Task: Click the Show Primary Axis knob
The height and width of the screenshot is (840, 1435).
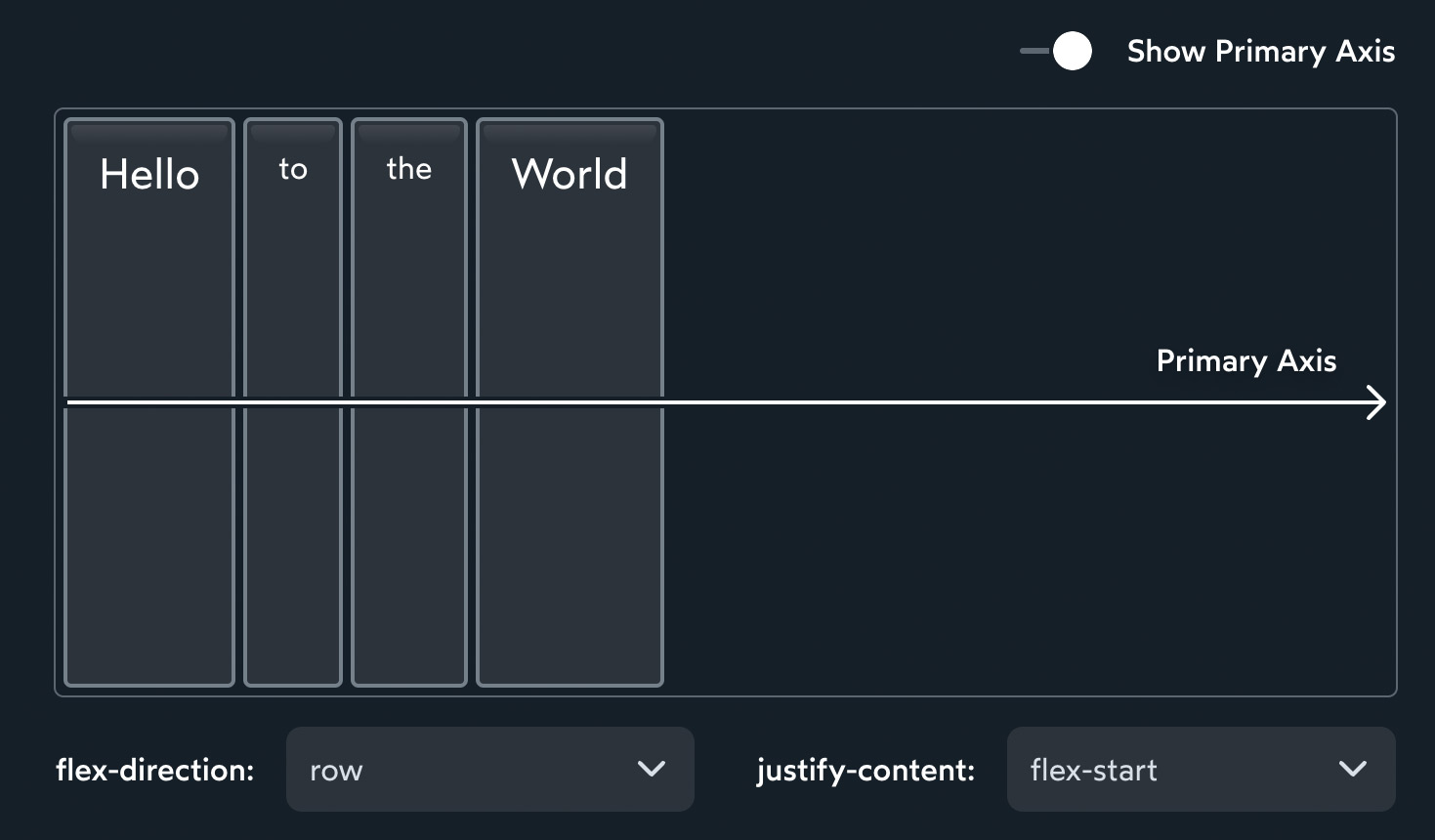Action: (x=1072, y=50)
